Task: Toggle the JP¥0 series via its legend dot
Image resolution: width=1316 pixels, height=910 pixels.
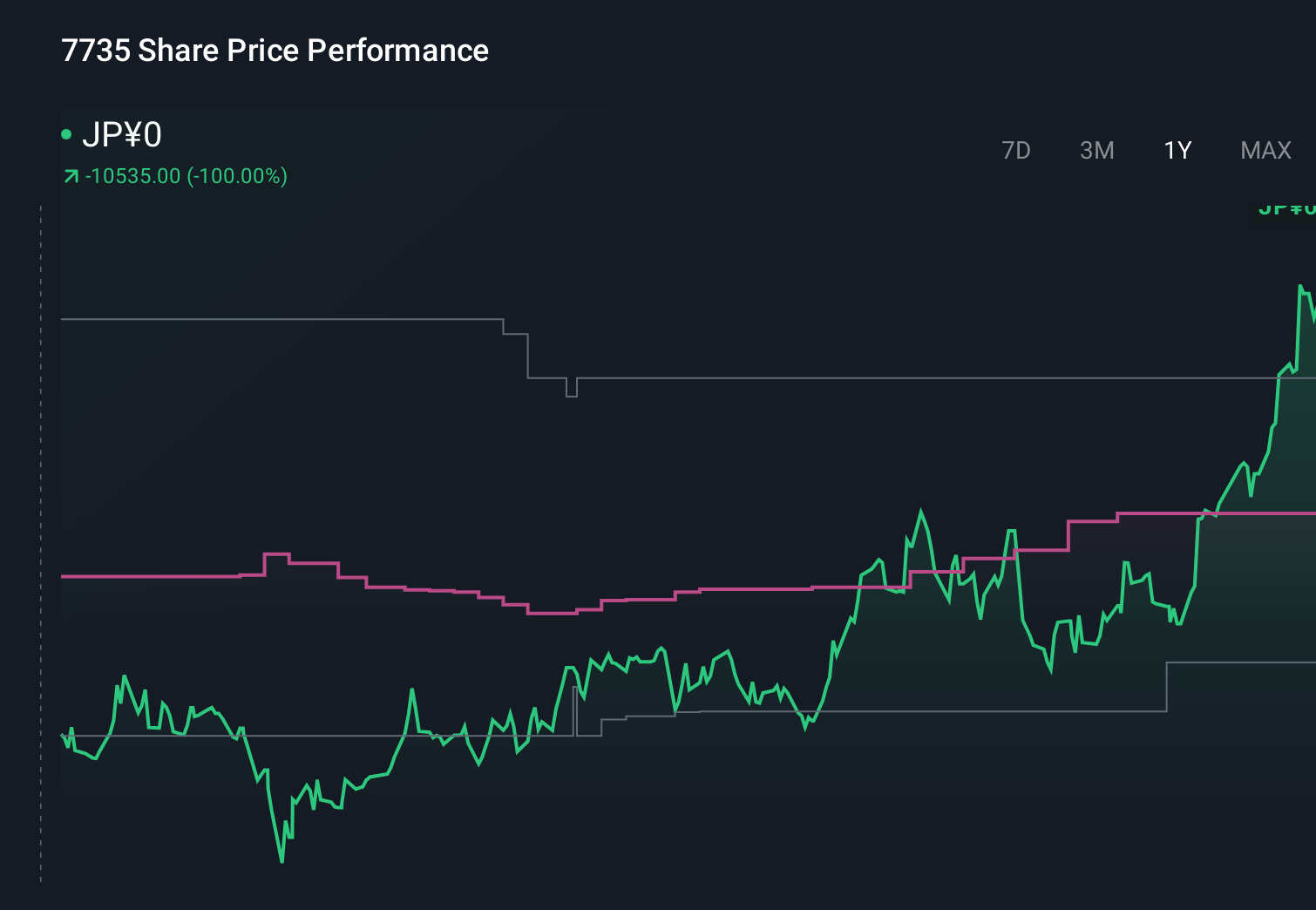Action: pos(67,132)
